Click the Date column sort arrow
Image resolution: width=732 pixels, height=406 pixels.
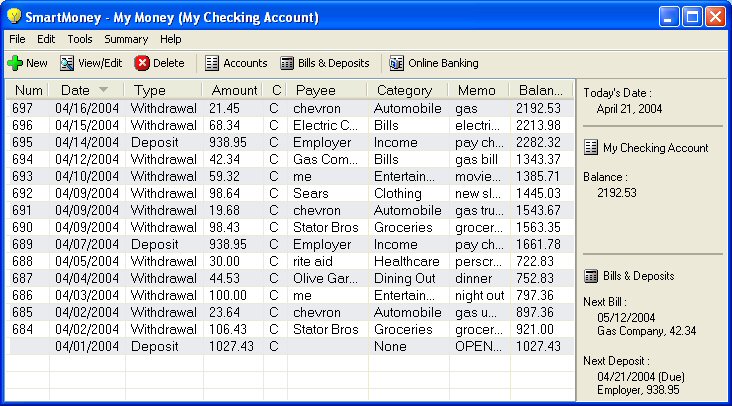coord(104,89)
